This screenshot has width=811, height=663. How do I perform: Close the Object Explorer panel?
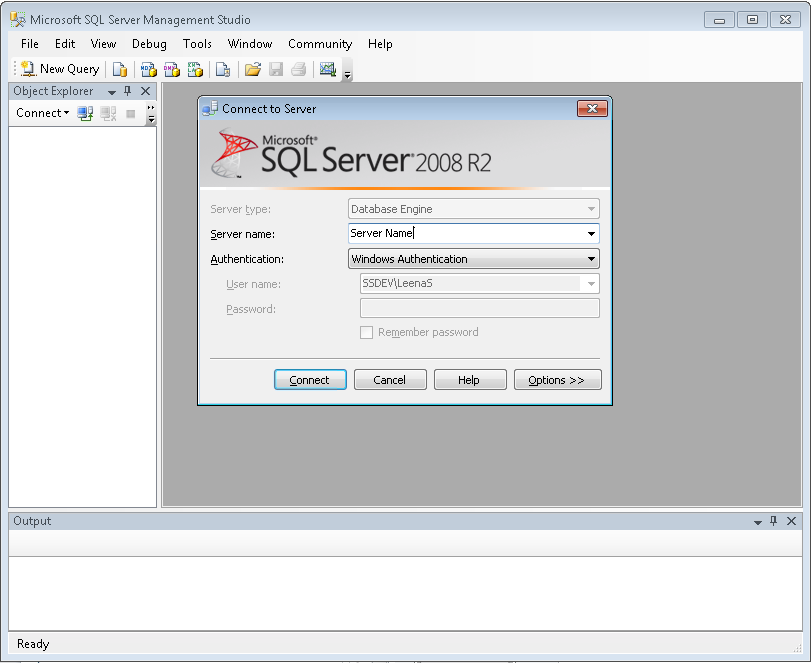[145, 91]
